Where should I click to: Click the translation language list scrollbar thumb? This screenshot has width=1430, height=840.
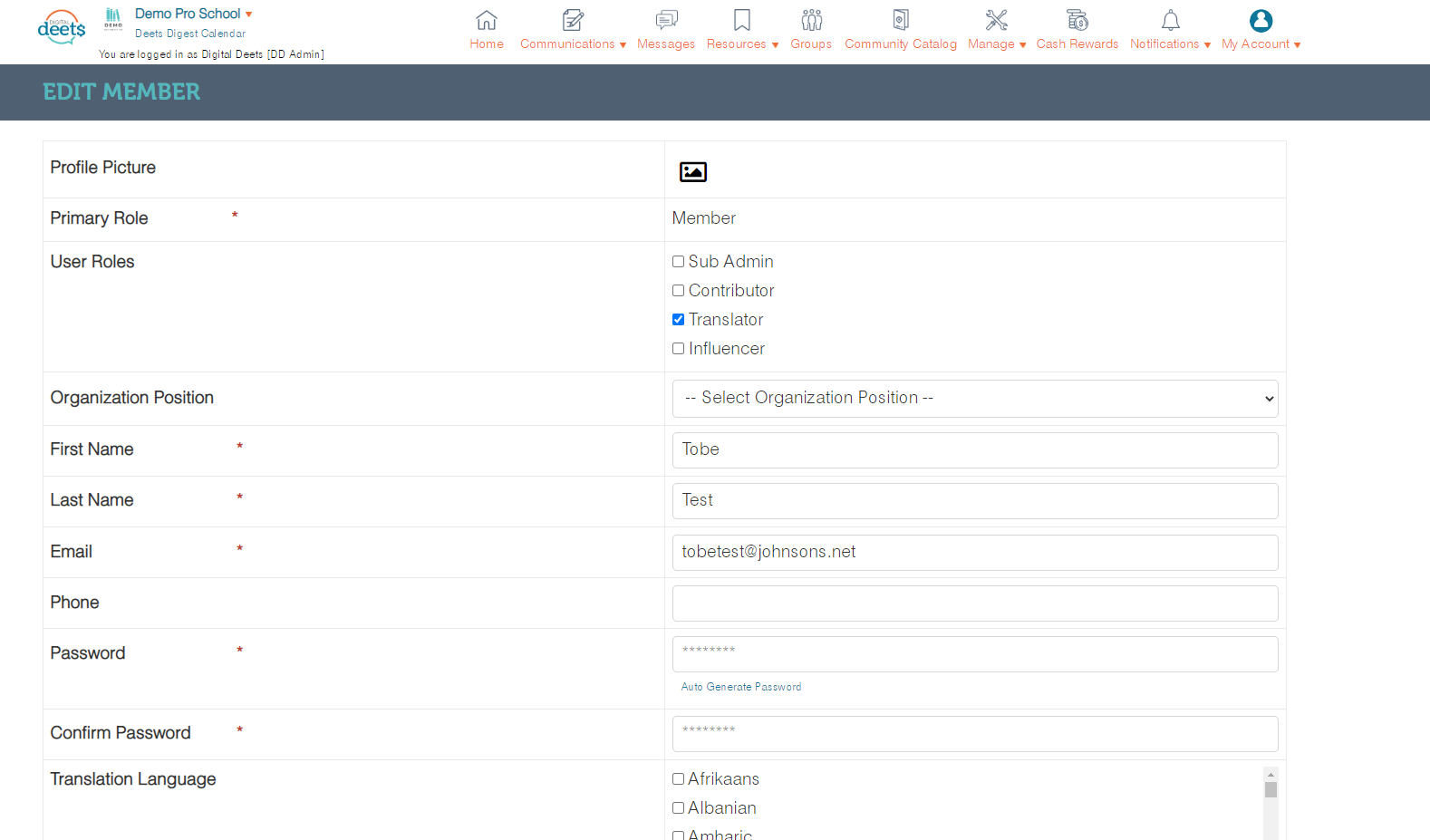point(1271,790)
